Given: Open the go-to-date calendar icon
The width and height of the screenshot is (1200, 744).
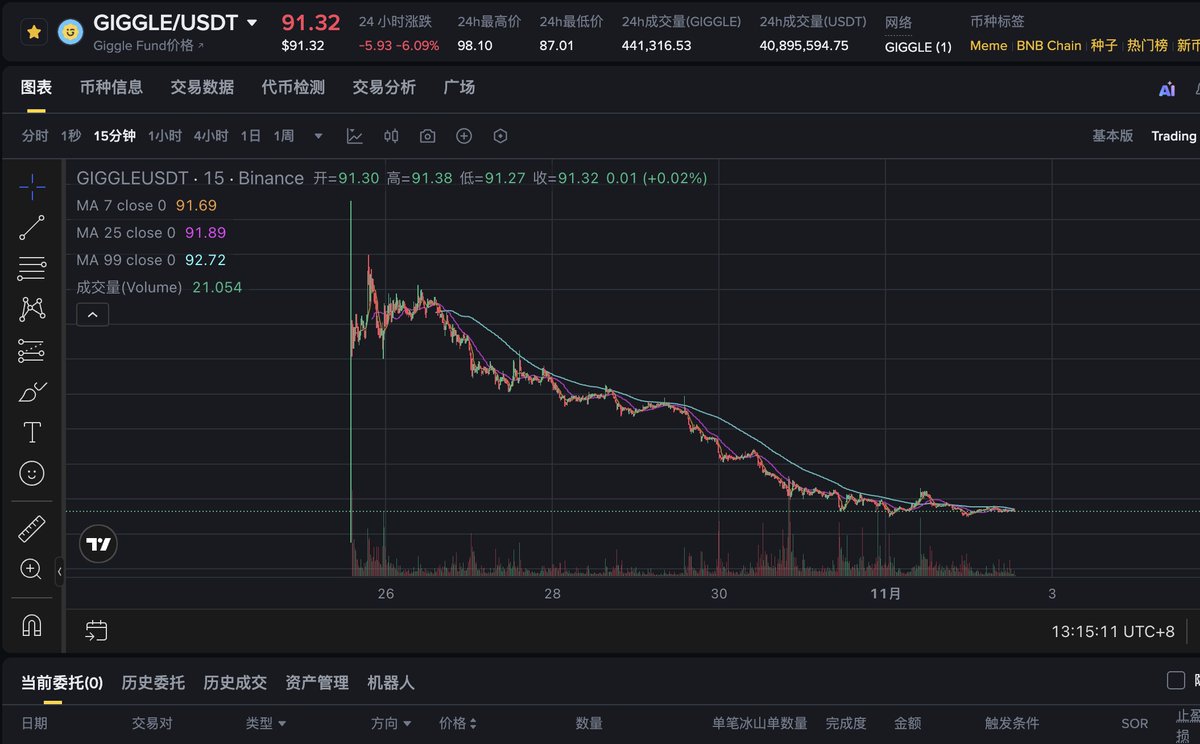Looking at the screenshot, I should point(96,631).
